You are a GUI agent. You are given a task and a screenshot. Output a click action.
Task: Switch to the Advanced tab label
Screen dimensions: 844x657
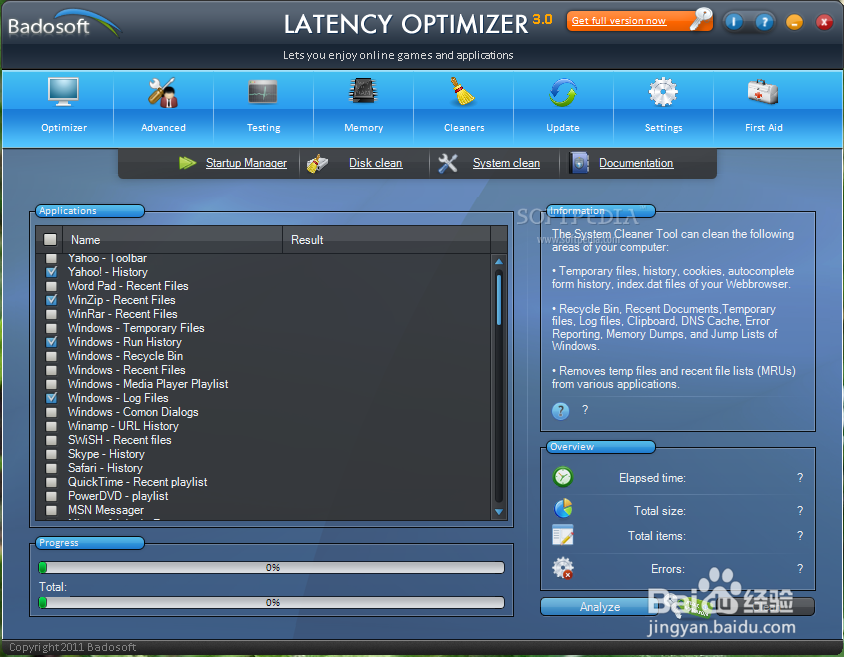163,128
